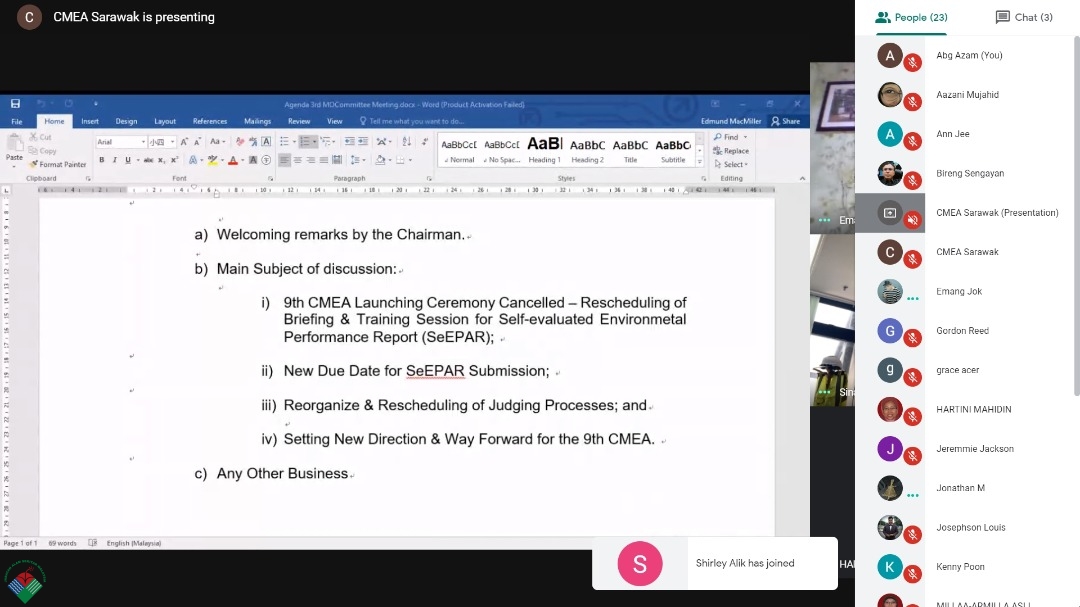
Task: Toggle mute icon beside Aazani Mujahid
Action: [x=913, y=102]
